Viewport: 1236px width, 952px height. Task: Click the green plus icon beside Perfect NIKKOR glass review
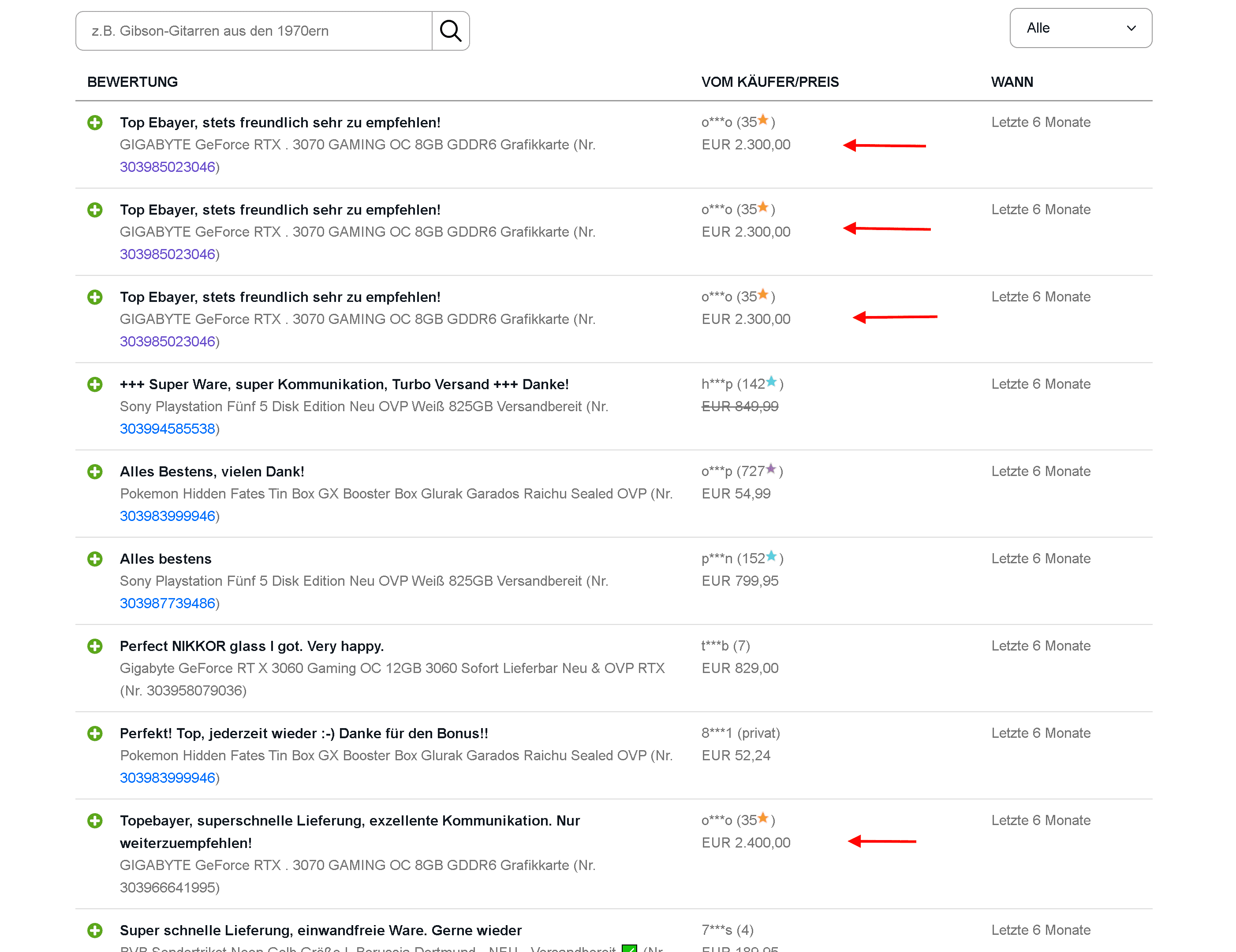coord(95,646)
